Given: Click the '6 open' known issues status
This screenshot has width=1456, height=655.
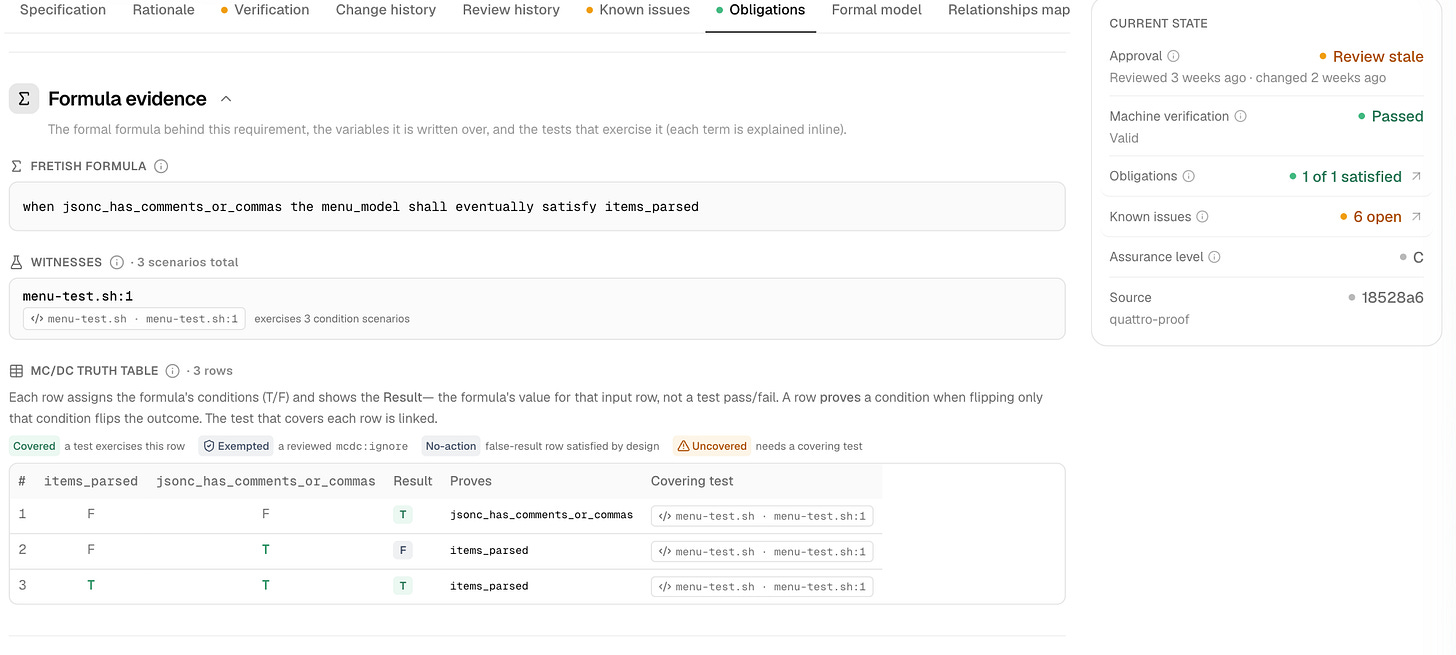Looking at the screenshot, I should pos(1377,217).
